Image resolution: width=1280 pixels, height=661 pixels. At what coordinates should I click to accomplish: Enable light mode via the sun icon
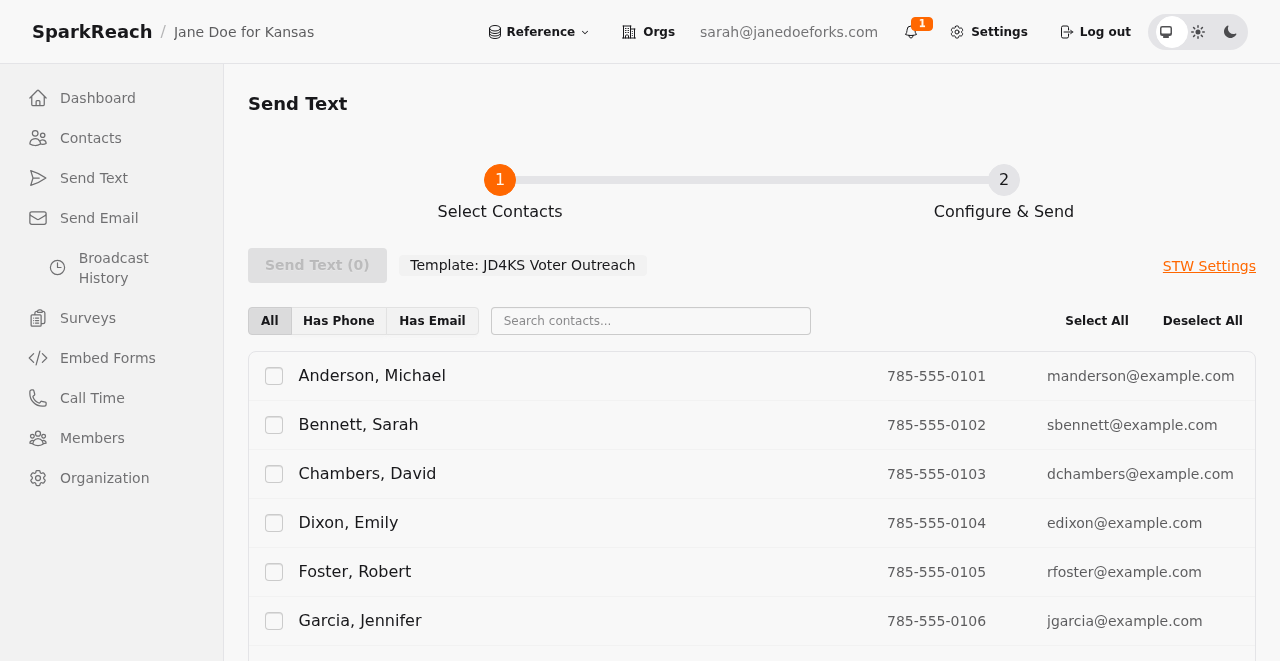(1198, 31)
